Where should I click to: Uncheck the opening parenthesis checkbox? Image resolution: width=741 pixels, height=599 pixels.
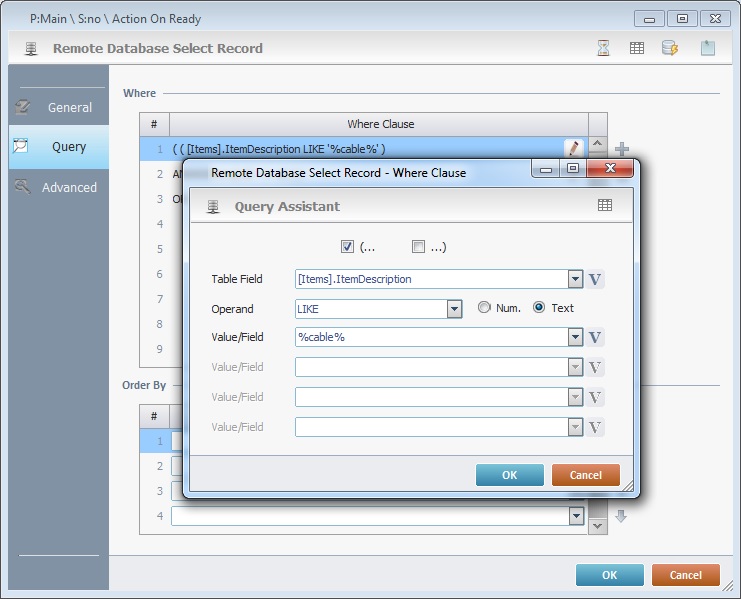pyautogui.click(x=347, y=246)
